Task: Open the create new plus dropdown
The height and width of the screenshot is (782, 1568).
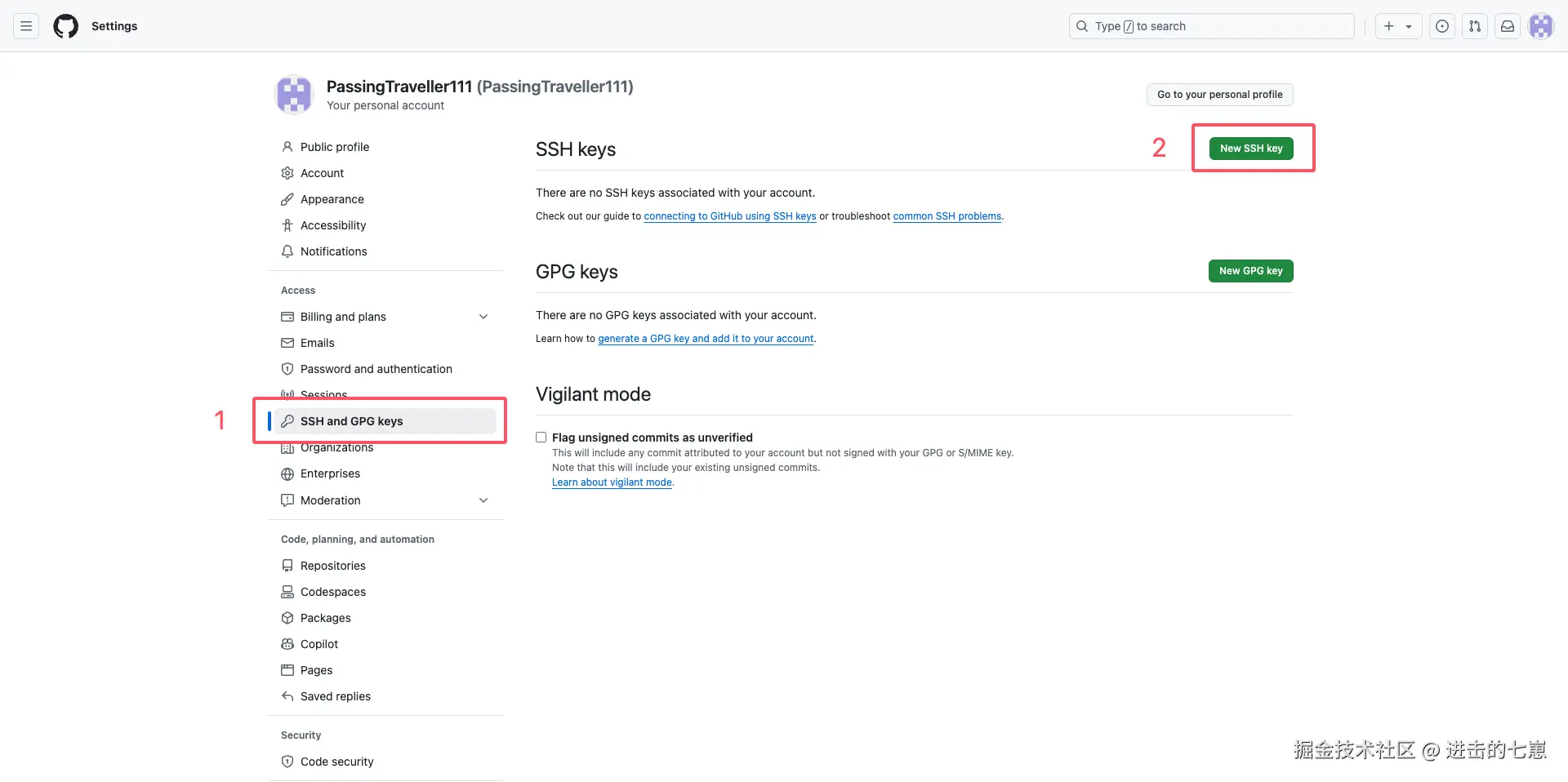Action: coord(1398,26)
